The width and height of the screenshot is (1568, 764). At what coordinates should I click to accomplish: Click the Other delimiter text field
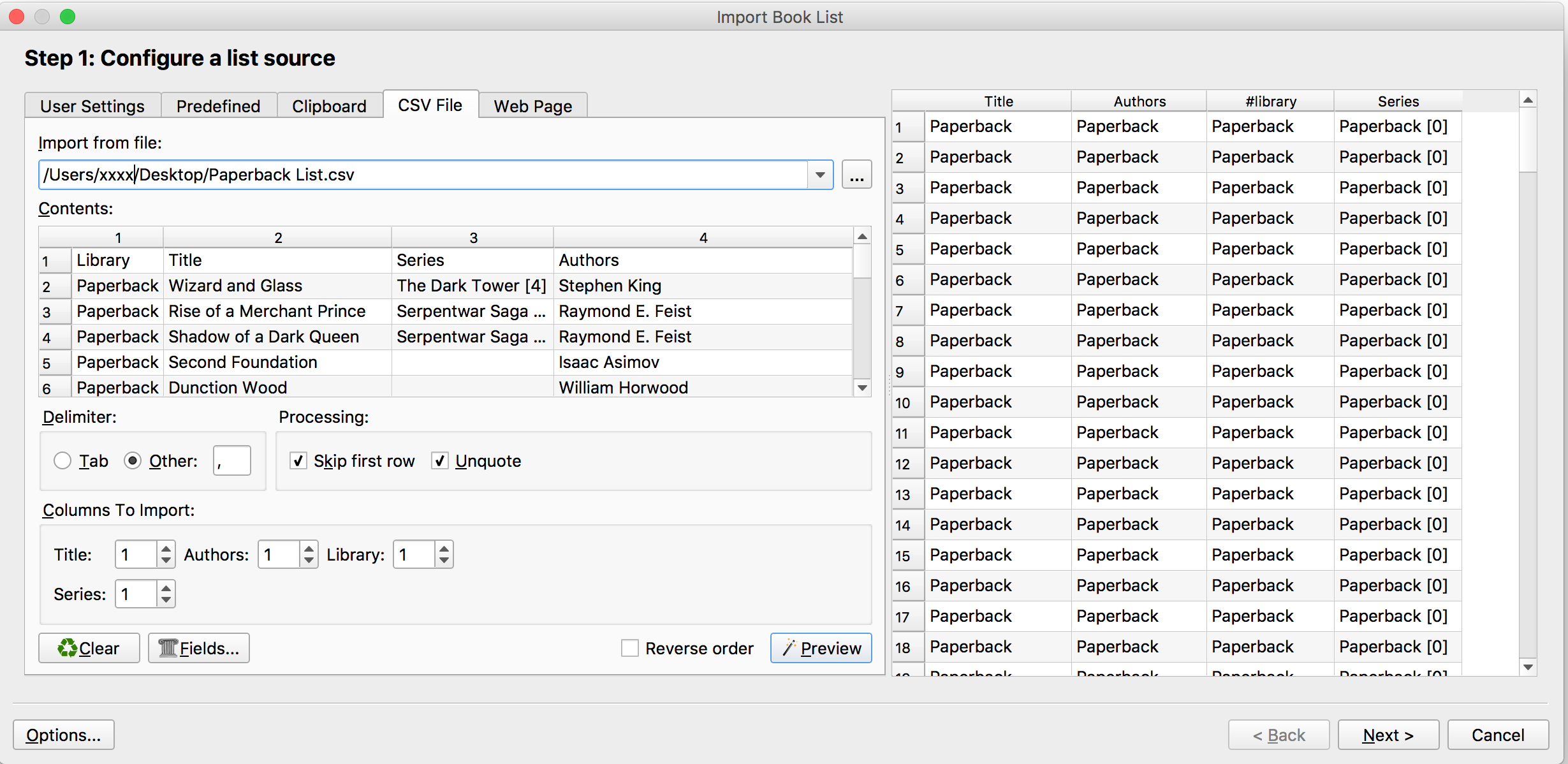[x=231, y=460]
